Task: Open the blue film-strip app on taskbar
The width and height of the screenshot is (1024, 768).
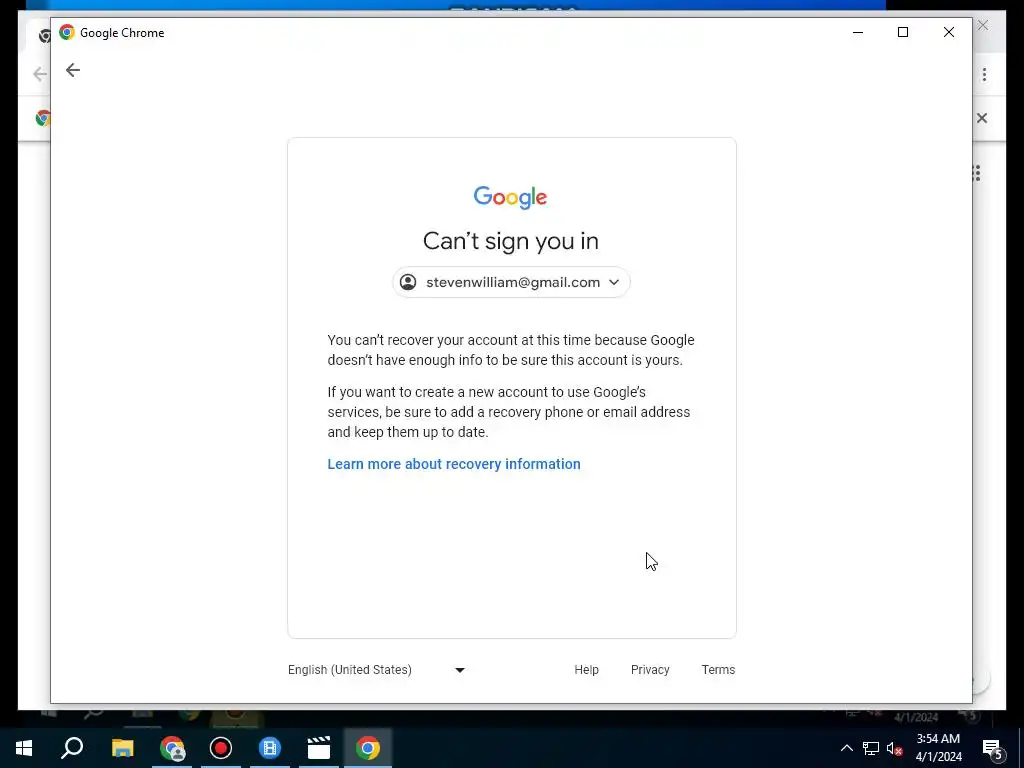Action: pos(270,748)
